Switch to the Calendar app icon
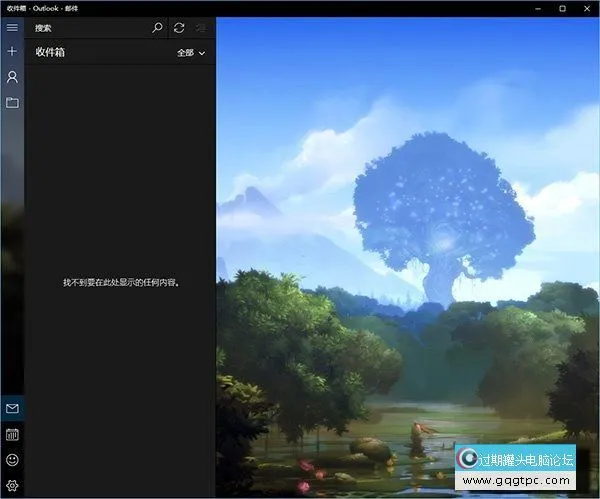Image resolution: width=600 pixels, height=499 pixels. (x=12, y=435)
